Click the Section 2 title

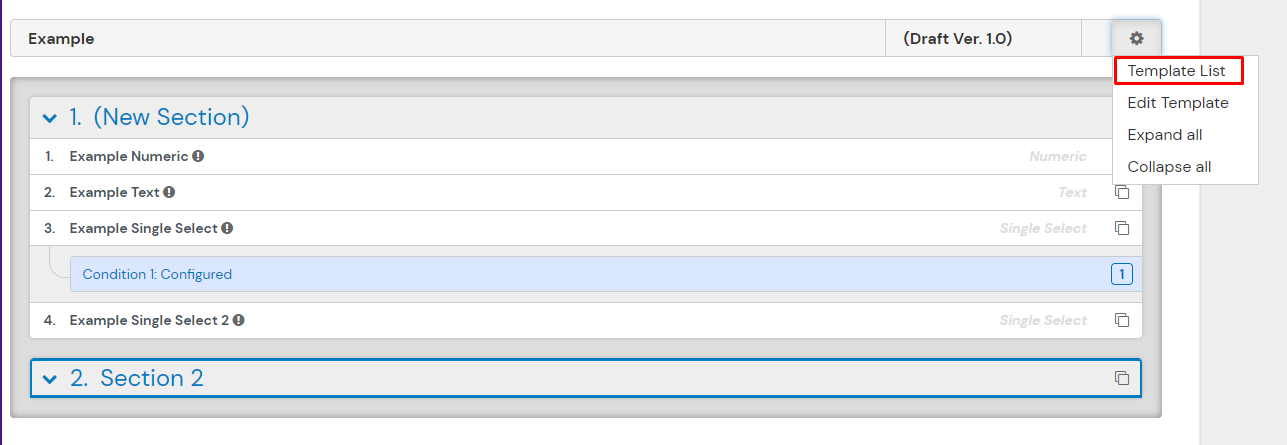151,378
